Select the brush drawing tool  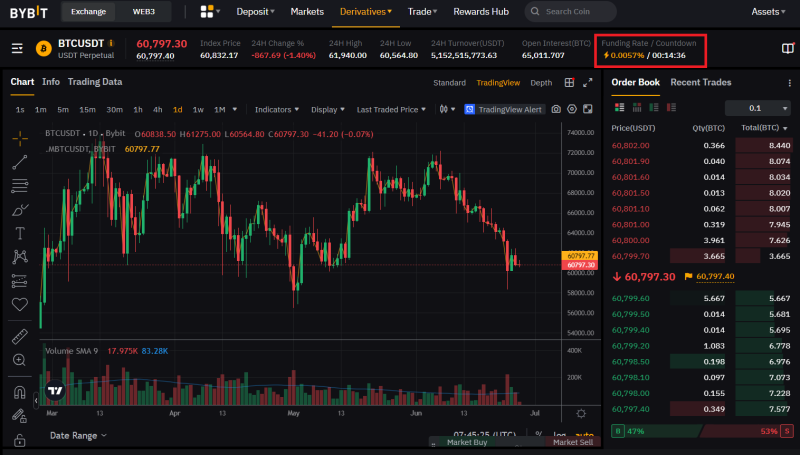click(20, 210)
